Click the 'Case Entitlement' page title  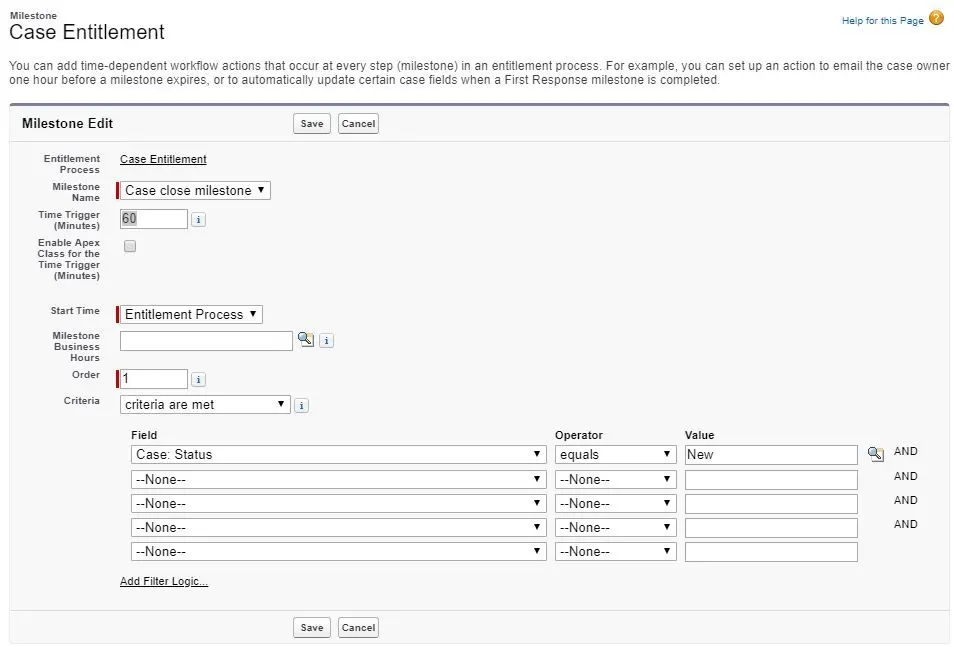[87, 32]
